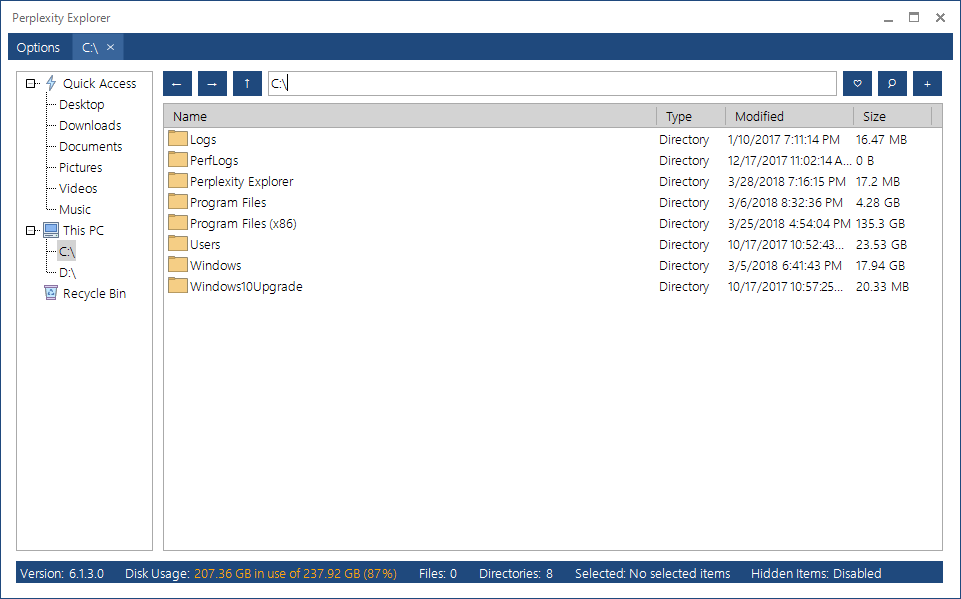
Task: Select the Perplexity Explorer folder name
Action: tap(241, 181)
